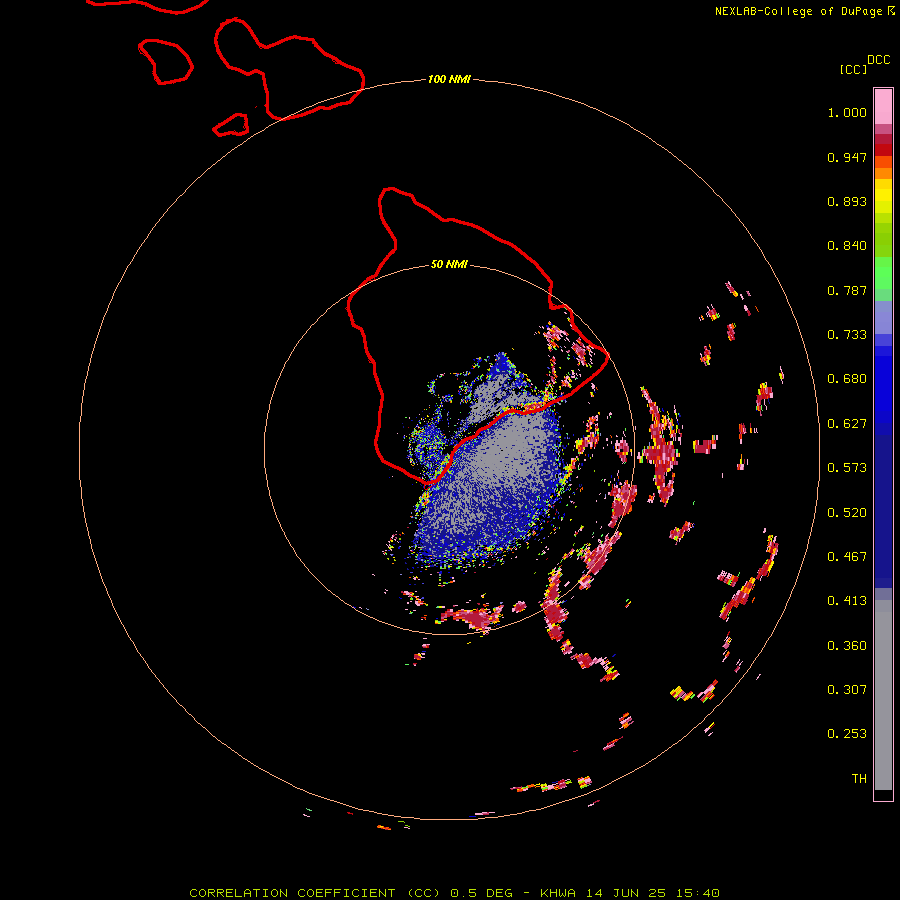Click the 0.627 color scale value
Viewport: 900px width, 900px height.
tap(847, 424)
